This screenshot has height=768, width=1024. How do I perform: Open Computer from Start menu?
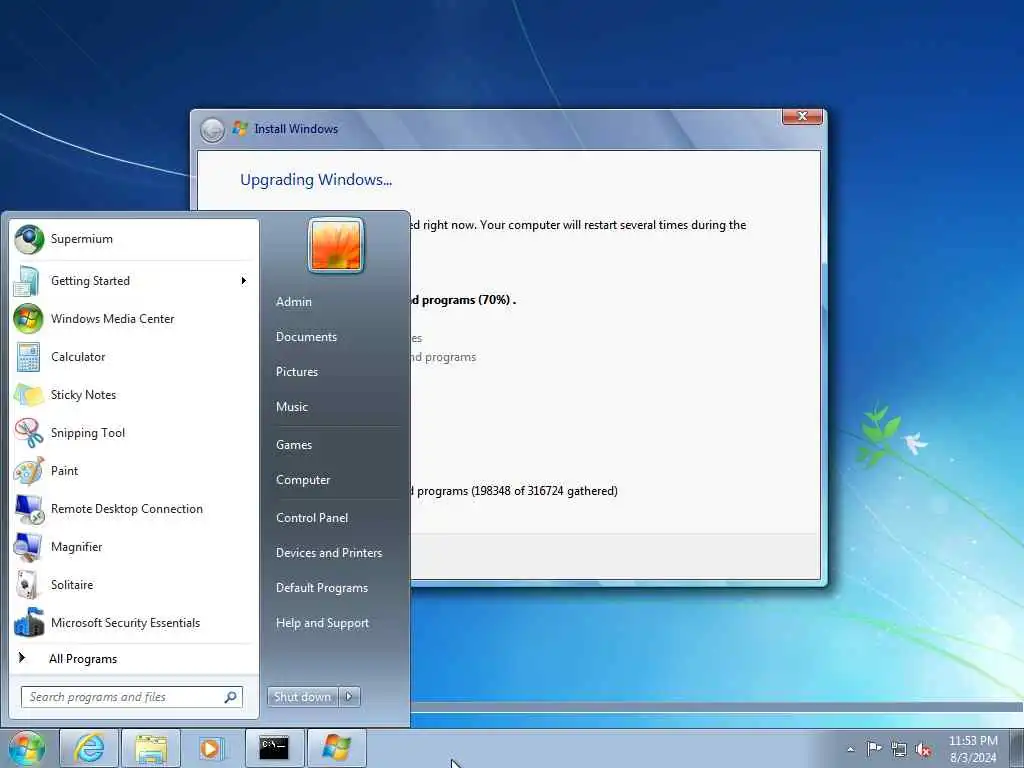(x=303, y=480)
